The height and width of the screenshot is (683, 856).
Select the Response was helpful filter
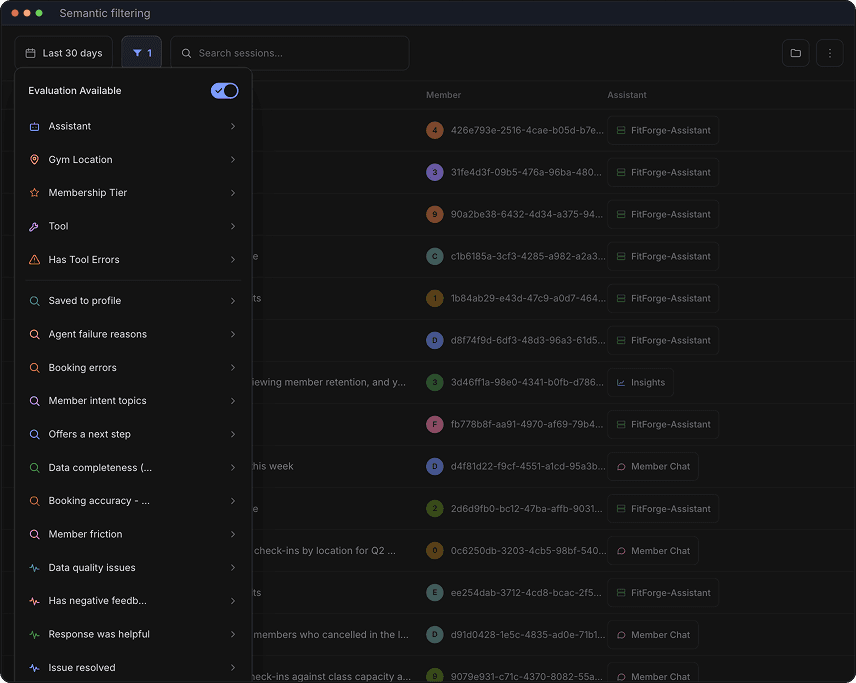[x=133, y=634]
